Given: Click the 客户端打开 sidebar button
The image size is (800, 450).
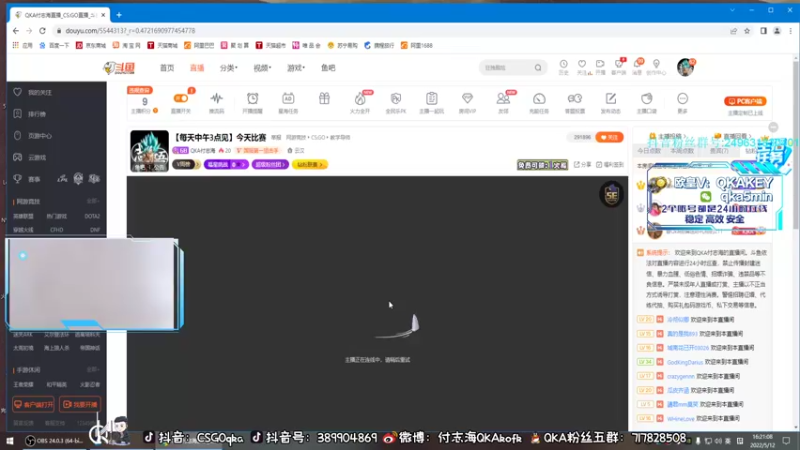Looking at the screenshot, I should coord(34,404).
